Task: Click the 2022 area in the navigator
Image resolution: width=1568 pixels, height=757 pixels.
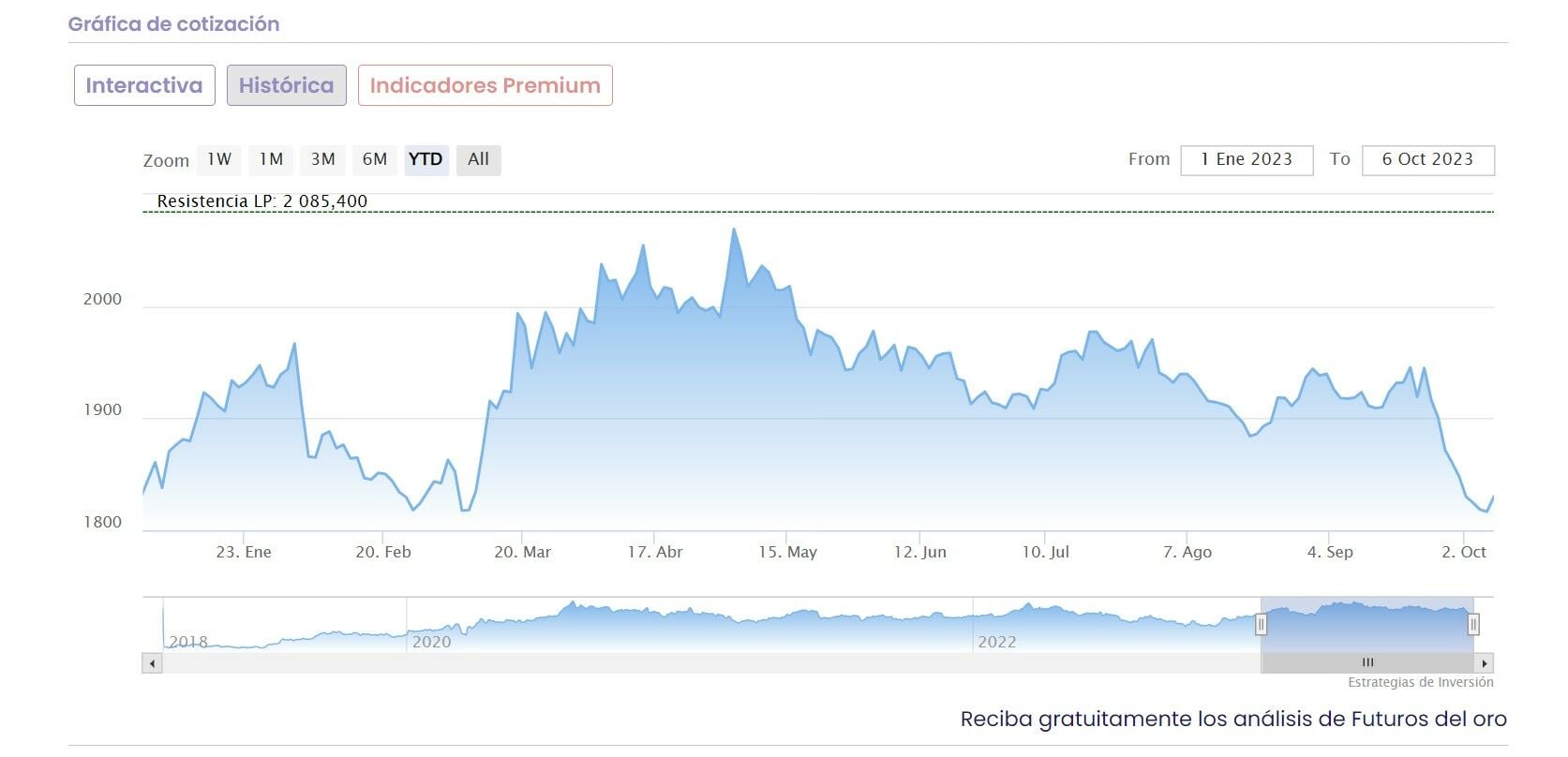Action: (x=996, y=642)
